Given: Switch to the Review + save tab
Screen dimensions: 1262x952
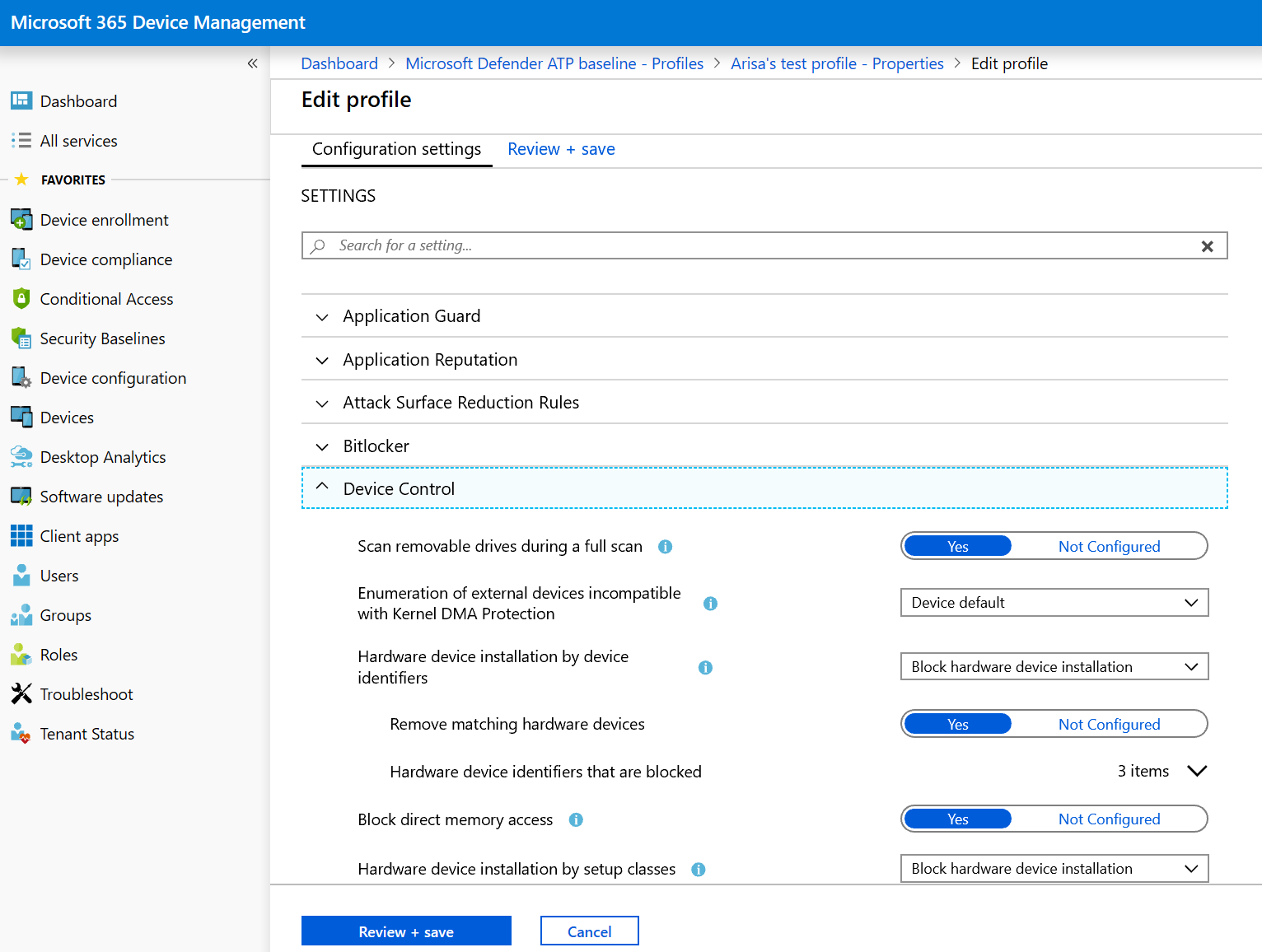Looking at the screenshot, I should coord(561,149).
